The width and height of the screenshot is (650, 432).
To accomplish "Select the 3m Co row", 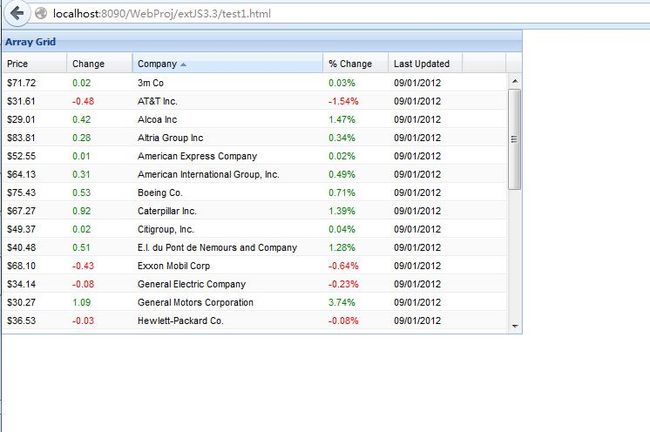I will [x=255, y=83].
